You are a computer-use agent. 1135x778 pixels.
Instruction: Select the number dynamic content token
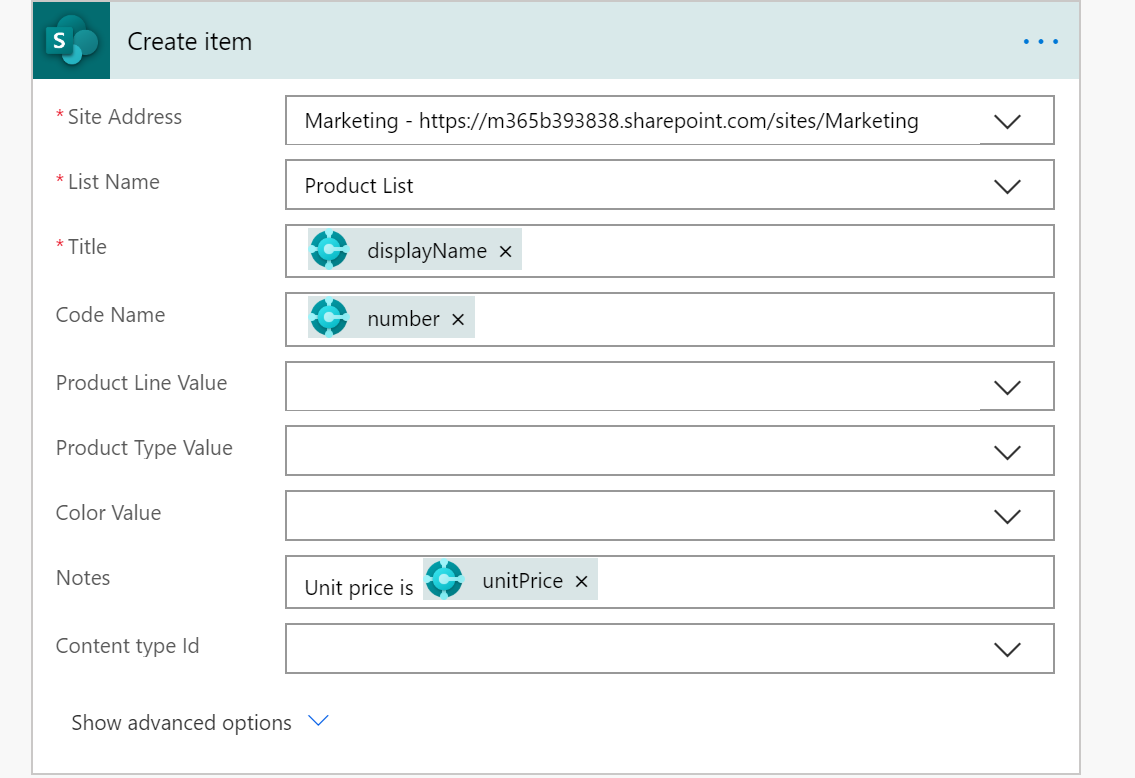[x=391, y=318]
